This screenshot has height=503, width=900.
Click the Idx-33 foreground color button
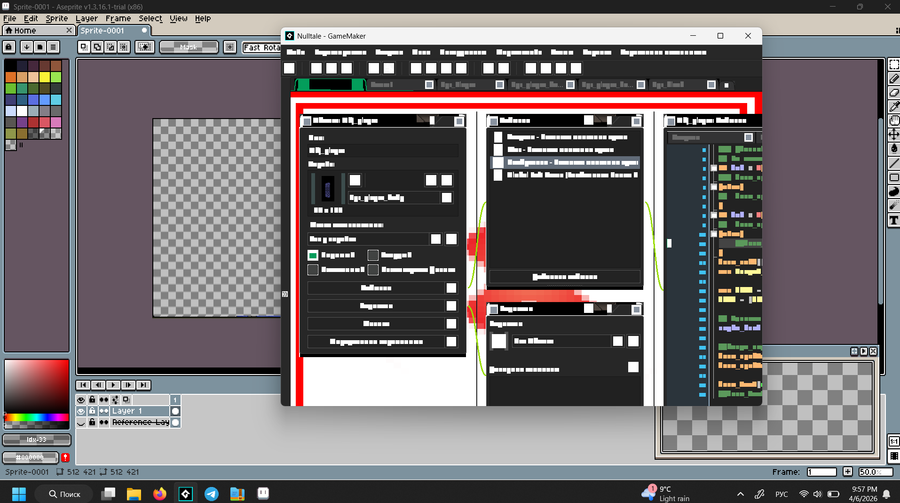(37, 440)
